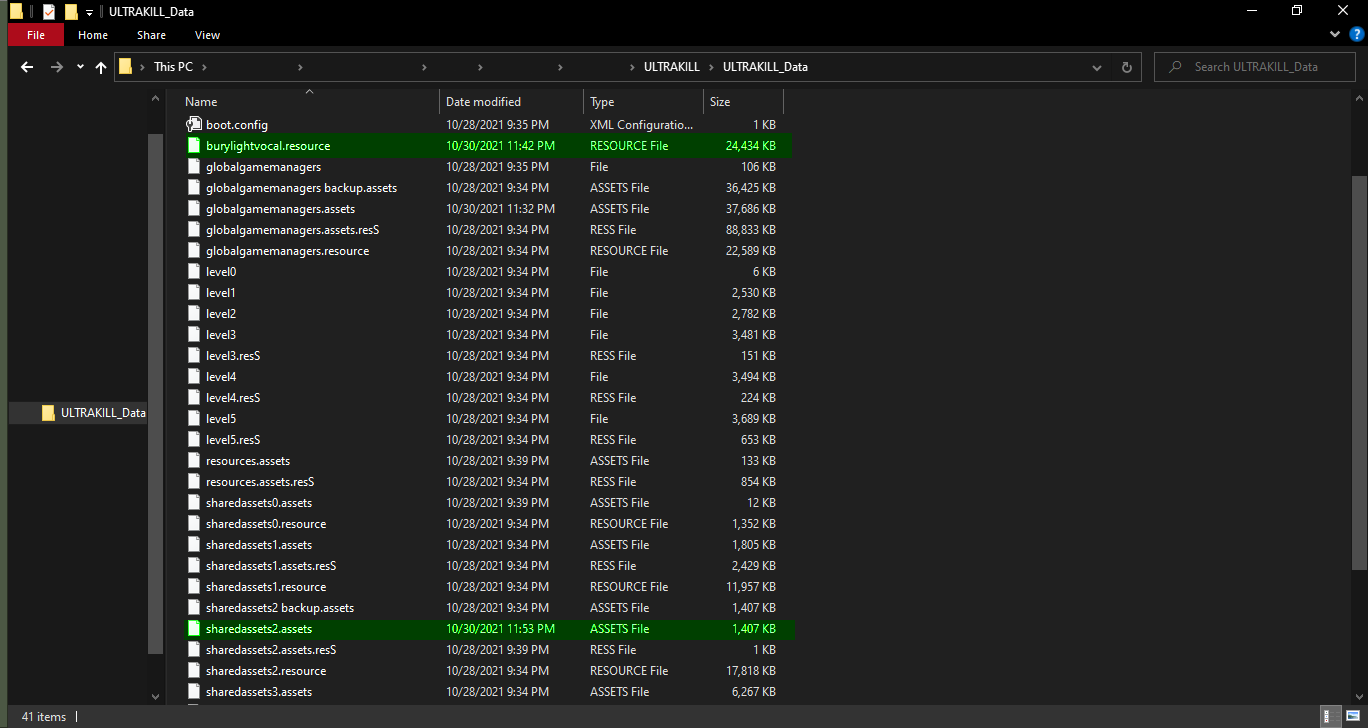Click the burylightvocal.resource file icon
The image size is (1368, 728).
[195, 146]
